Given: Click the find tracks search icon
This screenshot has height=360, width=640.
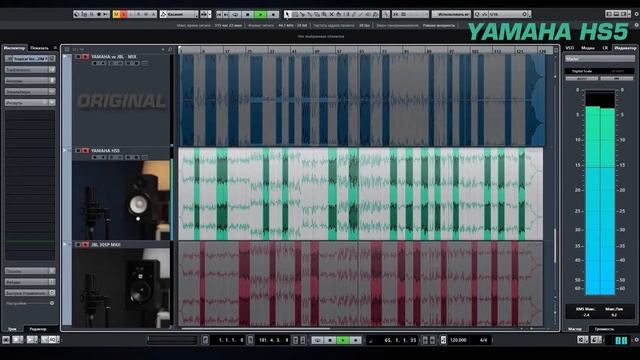Looking at the screenshot, I should 170,49.
